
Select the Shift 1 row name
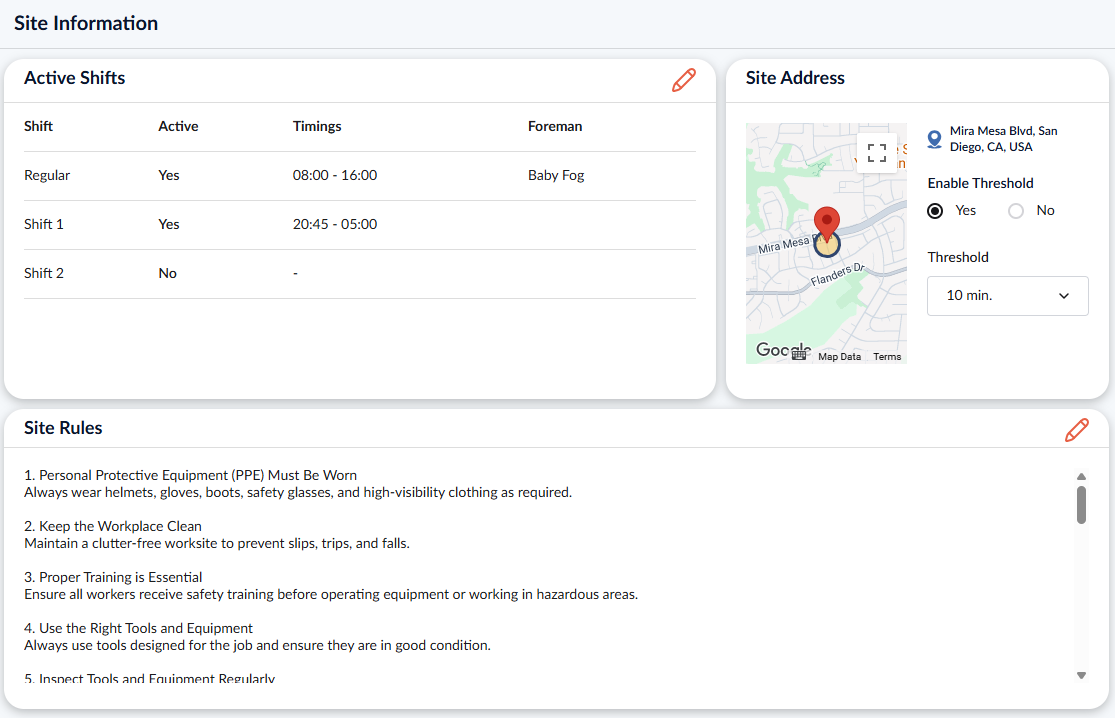click(x=43, y=225)
